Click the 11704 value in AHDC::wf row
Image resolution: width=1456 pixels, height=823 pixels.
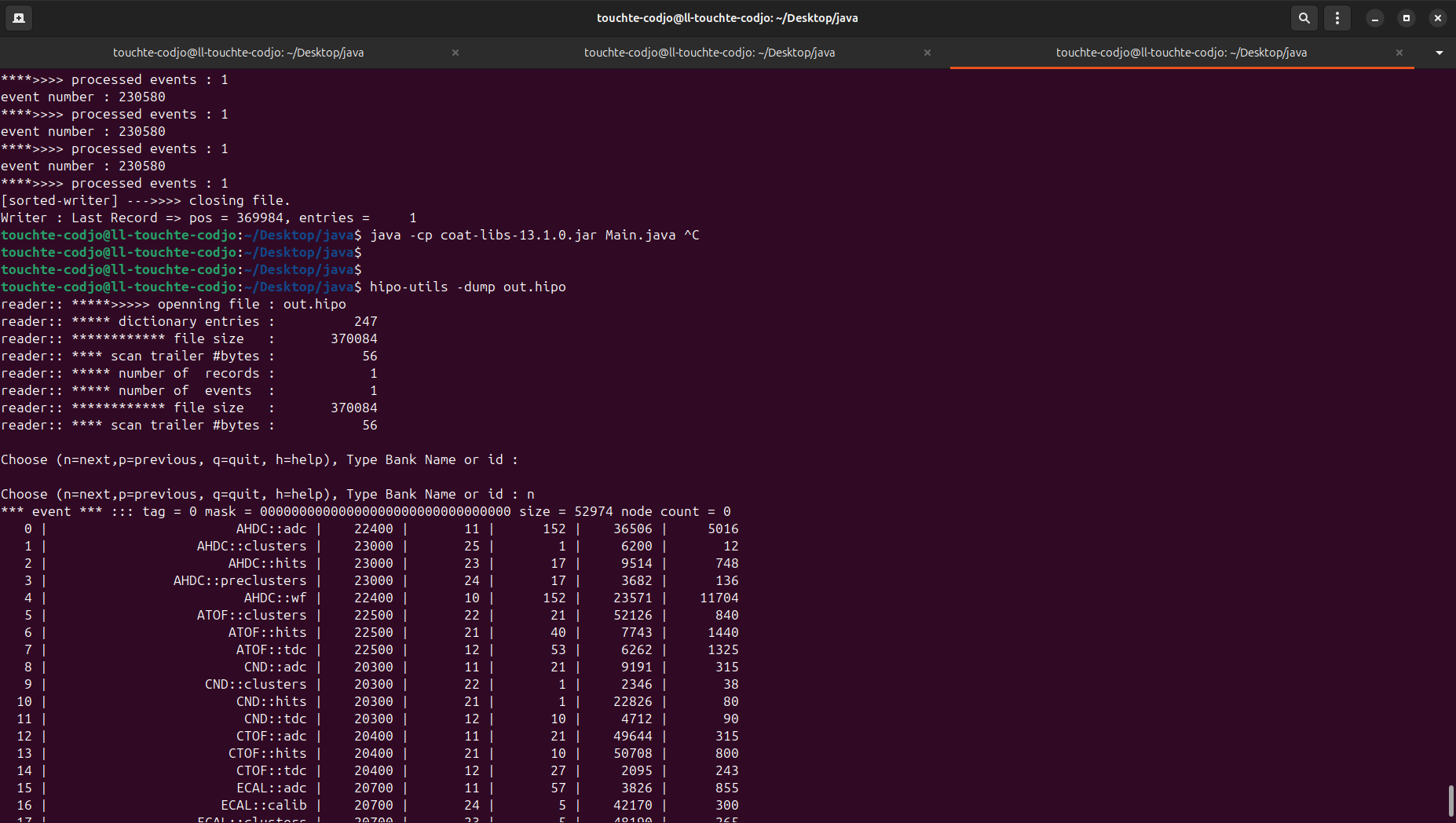coord(719,598)
